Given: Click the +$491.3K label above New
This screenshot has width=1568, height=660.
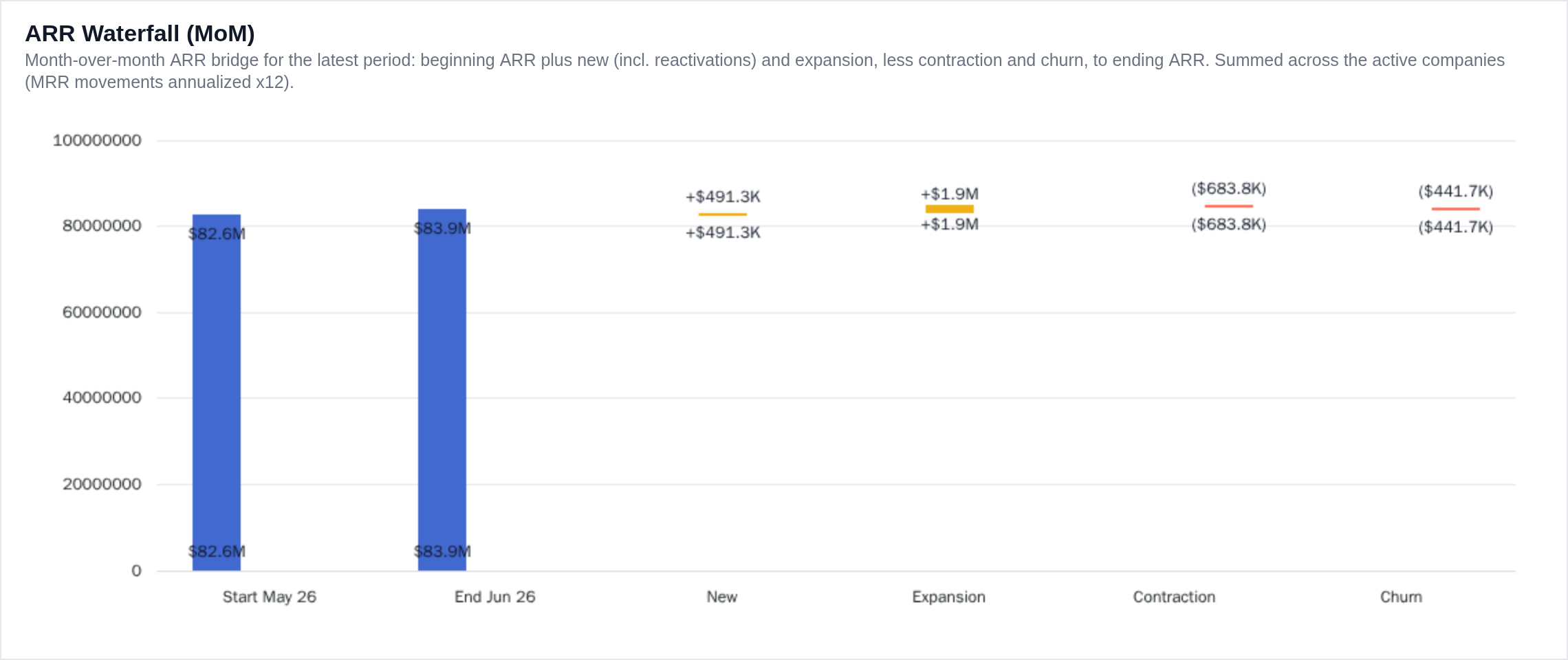Looking at the screenshot, I should click(723, 197).
